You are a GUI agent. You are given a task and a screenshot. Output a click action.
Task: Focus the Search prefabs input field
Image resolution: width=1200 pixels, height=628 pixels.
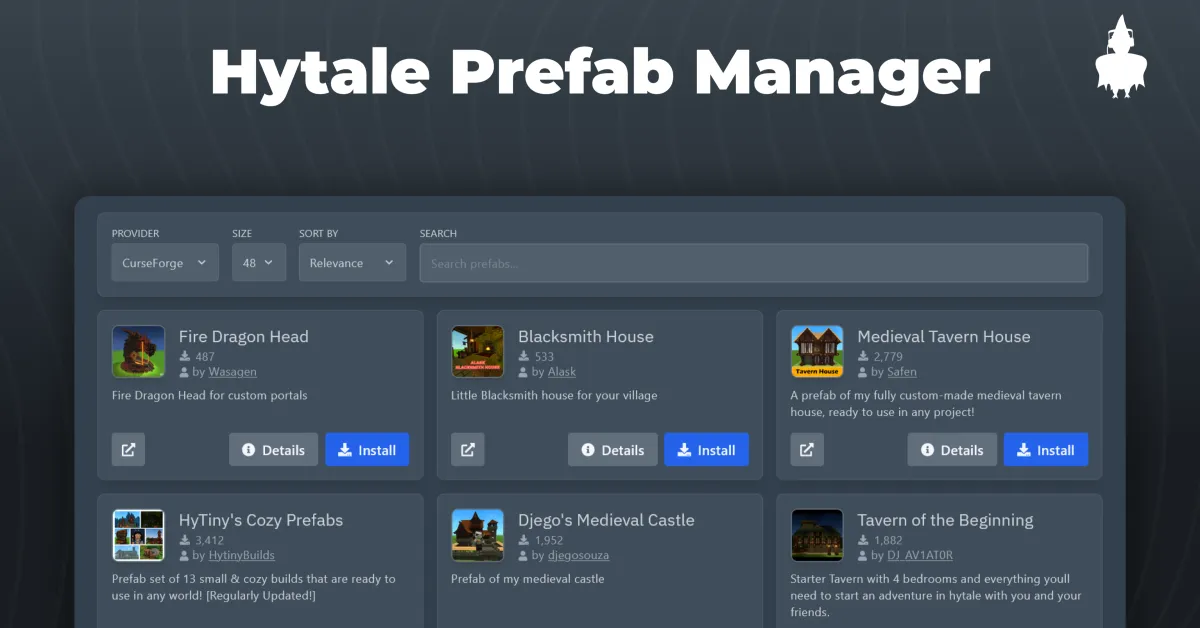pos(753,263)
